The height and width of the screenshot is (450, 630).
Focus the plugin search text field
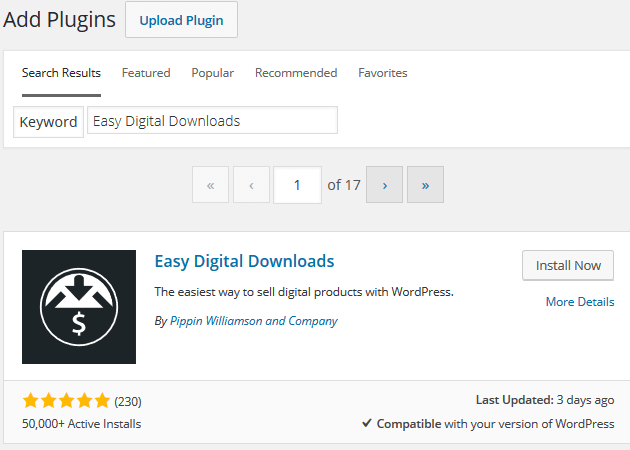pos(212,120)
